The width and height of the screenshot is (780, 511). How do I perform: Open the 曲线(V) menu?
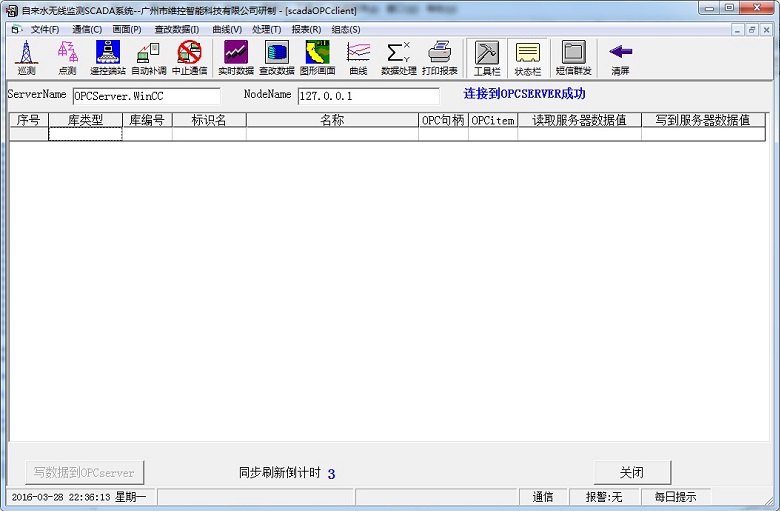click(227, 29)
